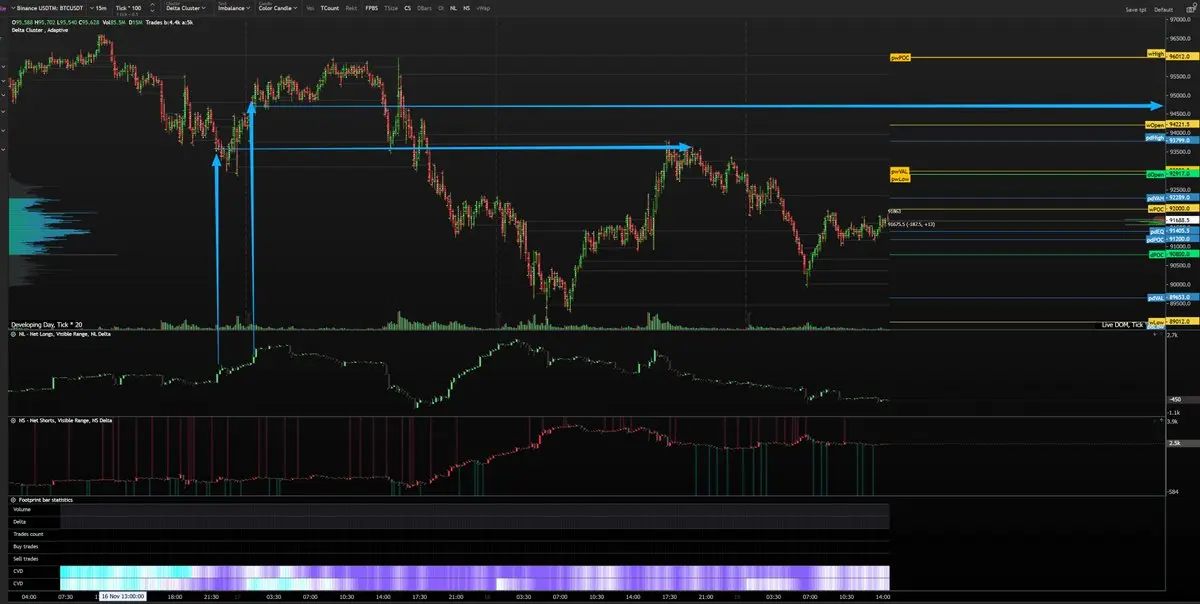Select the Volume statistics row
This screenshot has width=1200, height=604.
click(x=449, y=510)
